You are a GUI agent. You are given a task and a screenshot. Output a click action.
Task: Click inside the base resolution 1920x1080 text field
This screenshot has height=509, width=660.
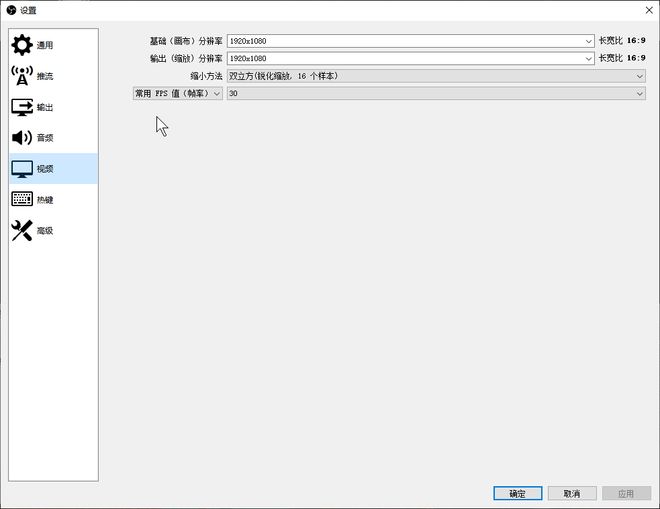400,41
